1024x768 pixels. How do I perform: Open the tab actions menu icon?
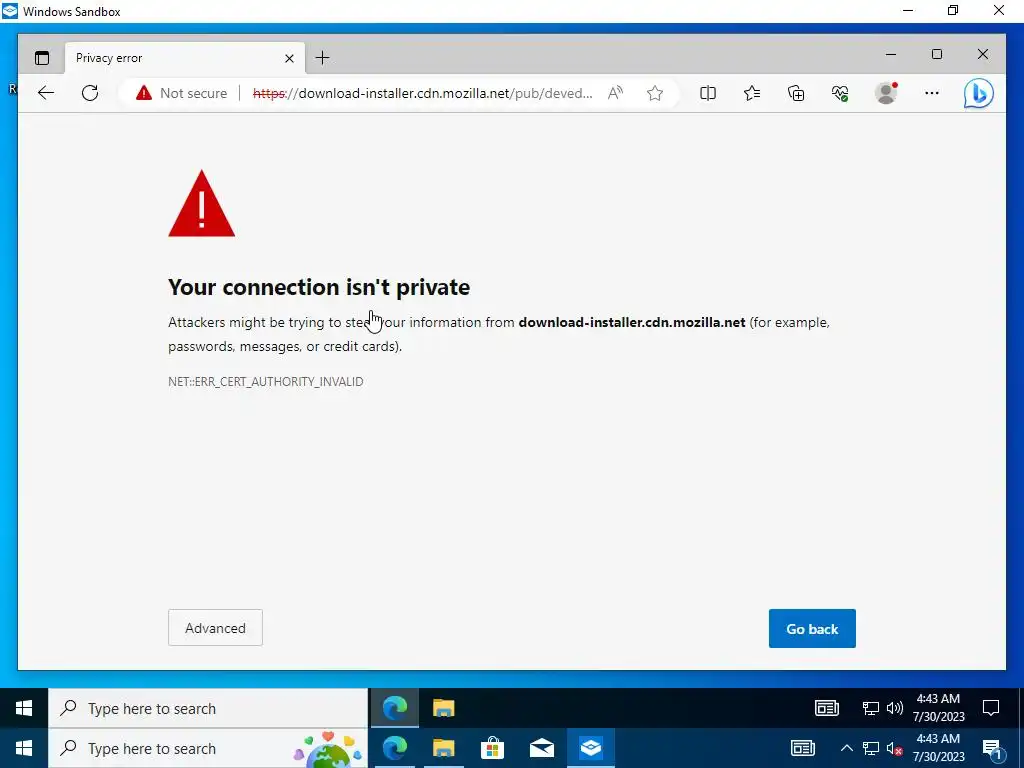click(x=42, y=58)
